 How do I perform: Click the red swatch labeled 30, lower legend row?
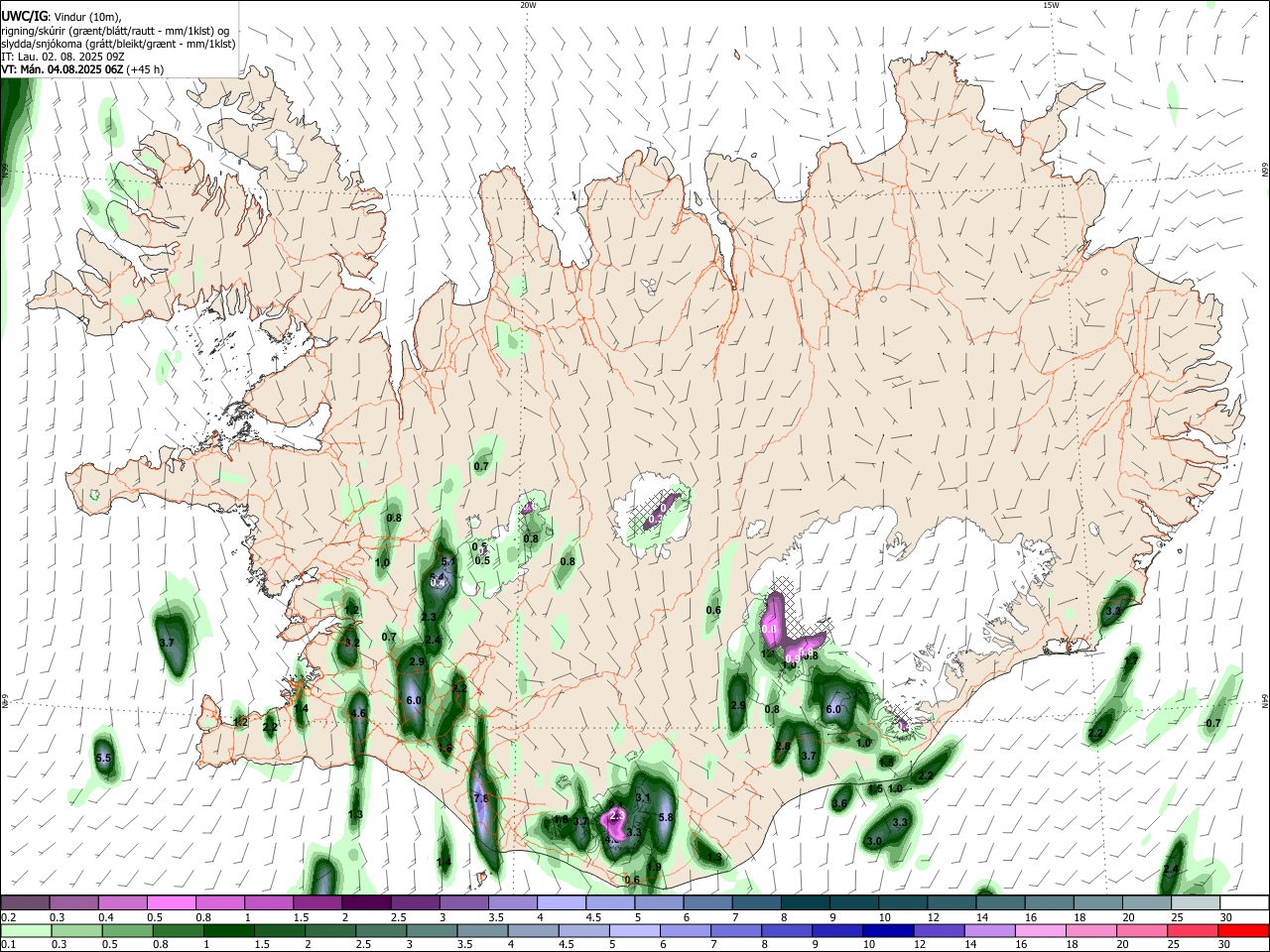[x=1243, y=930]
